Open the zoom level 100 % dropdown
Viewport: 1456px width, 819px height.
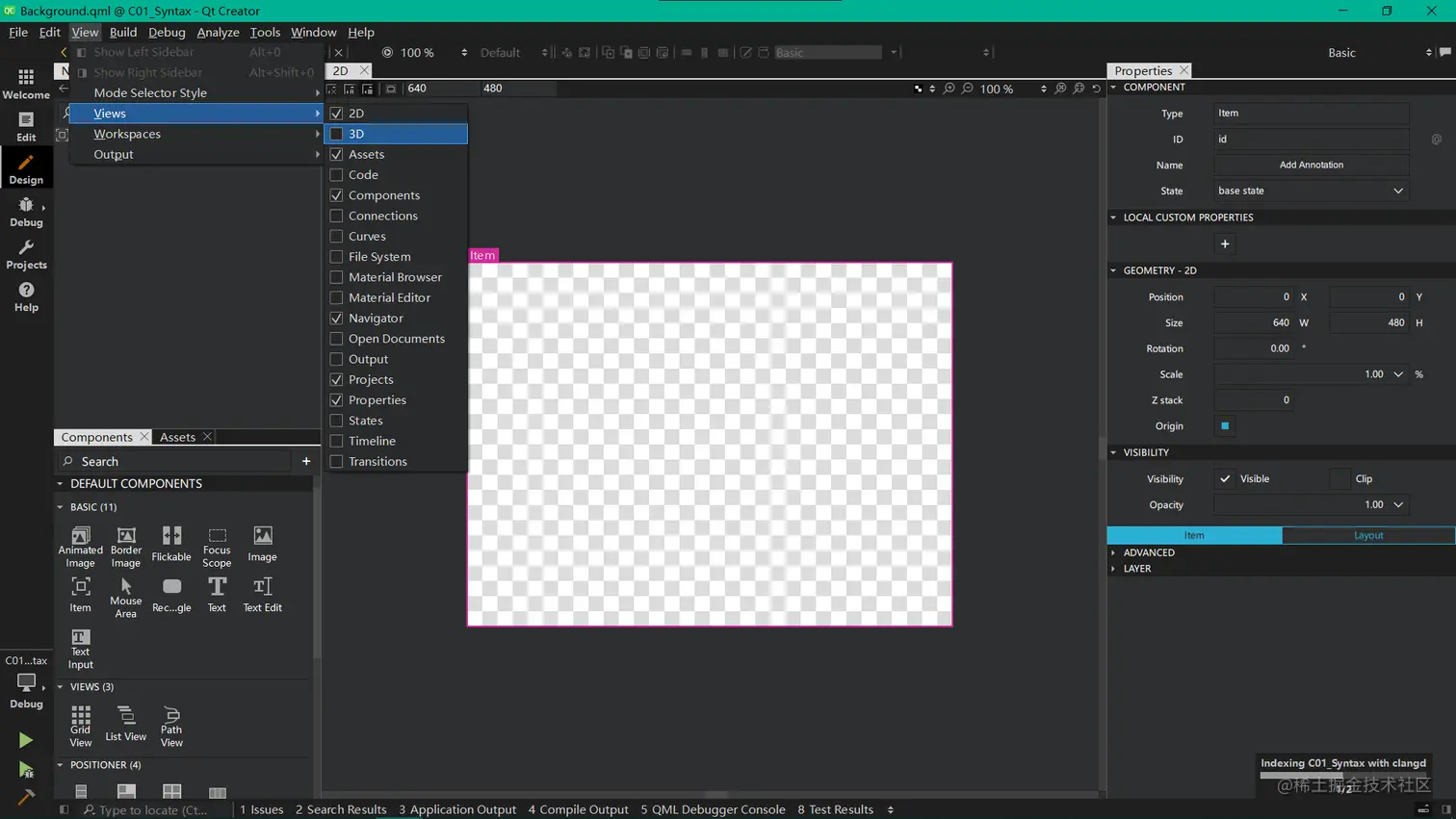pyautogui.click(x=1044, y=89)
